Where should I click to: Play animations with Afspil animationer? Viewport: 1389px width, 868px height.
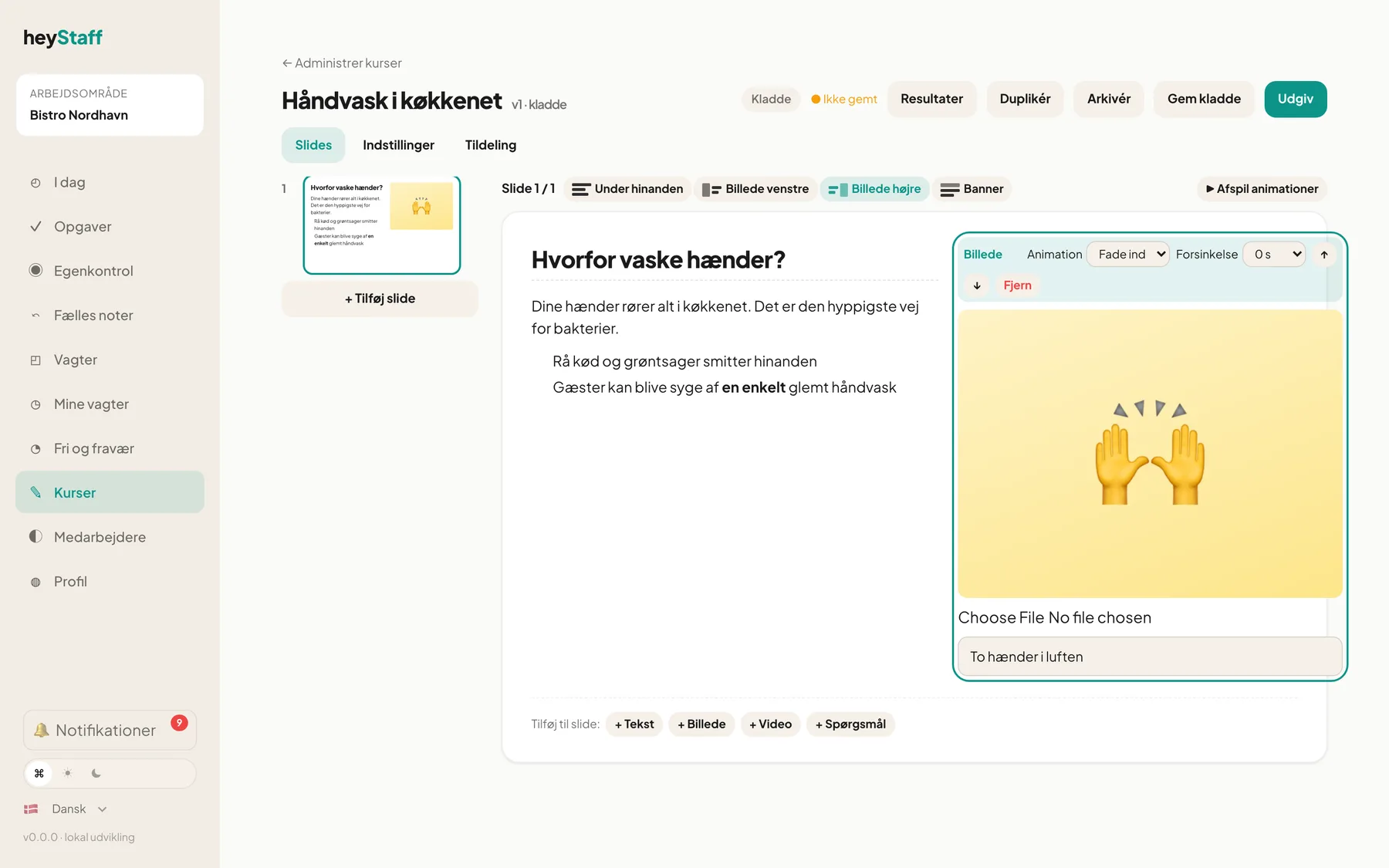pyautogui.click(x=1262, y=189)
